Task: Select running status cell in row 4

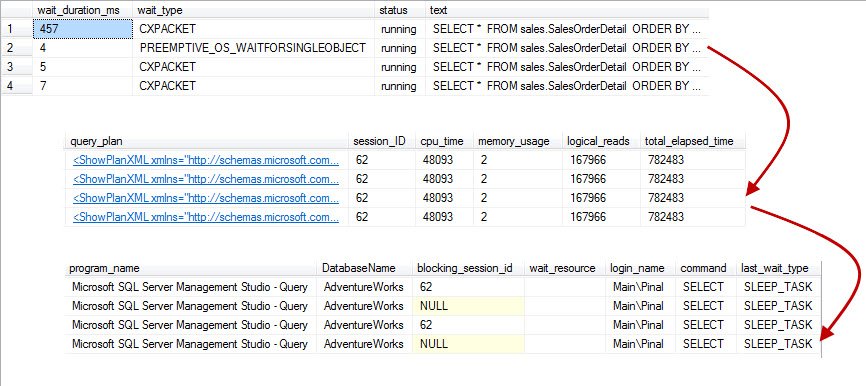Action: [400, 86]
